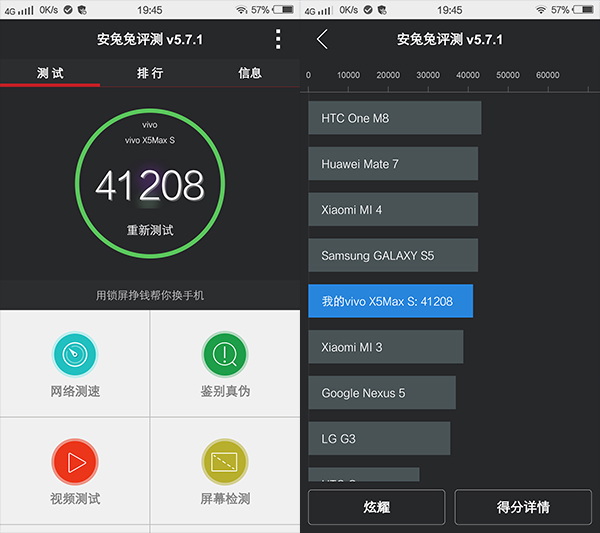Tap the right screen's 19:45 clock

pyautogui.click(x=450, y=10)
